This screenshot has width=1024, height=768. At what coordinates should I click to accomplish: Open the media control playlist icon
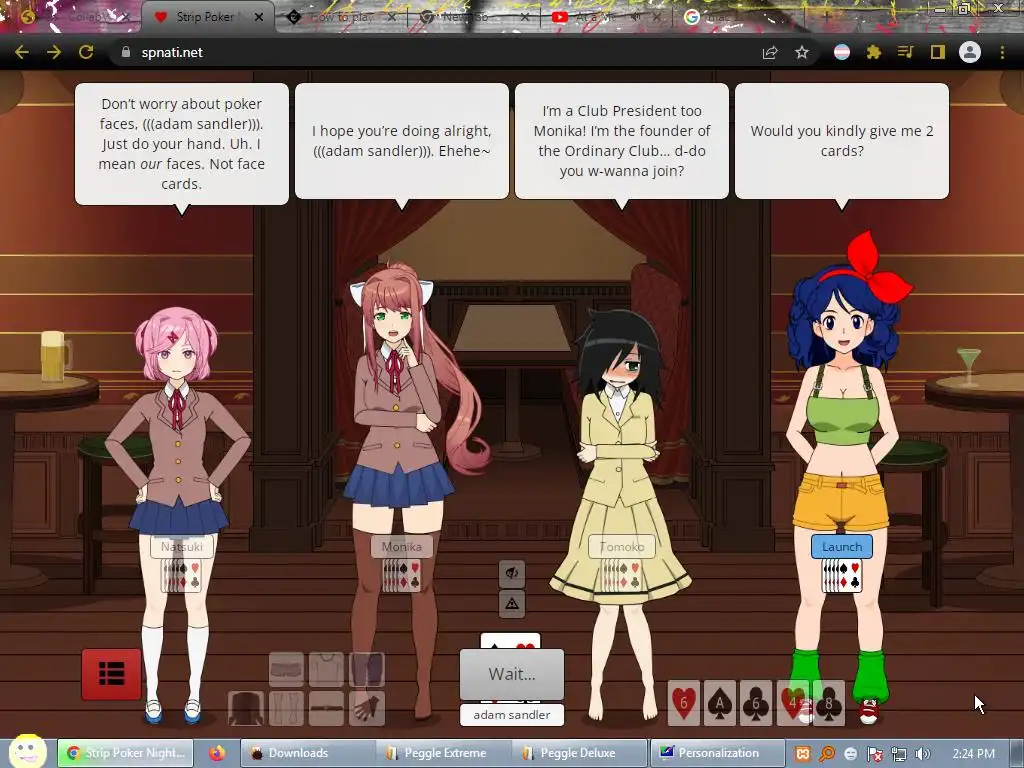coord(906,52)
